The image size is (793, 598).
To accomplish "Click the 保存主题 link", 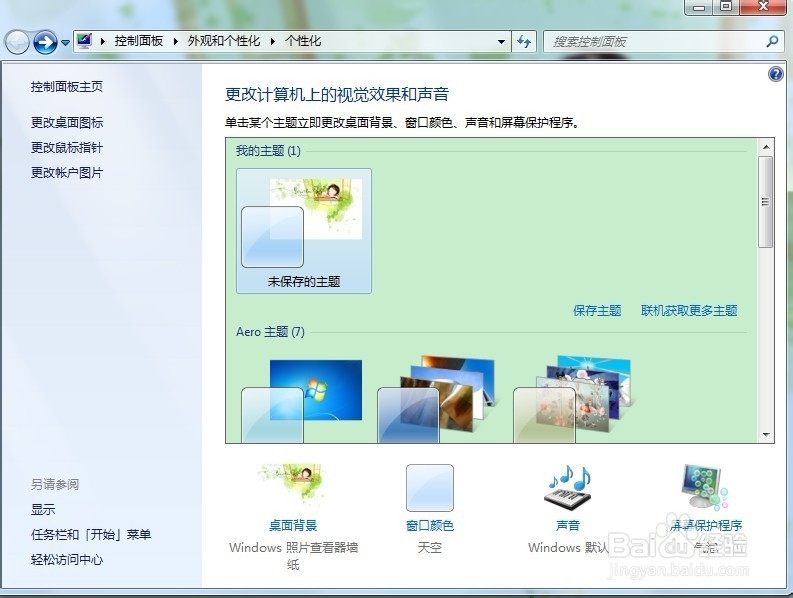I will tap(597, 310).
